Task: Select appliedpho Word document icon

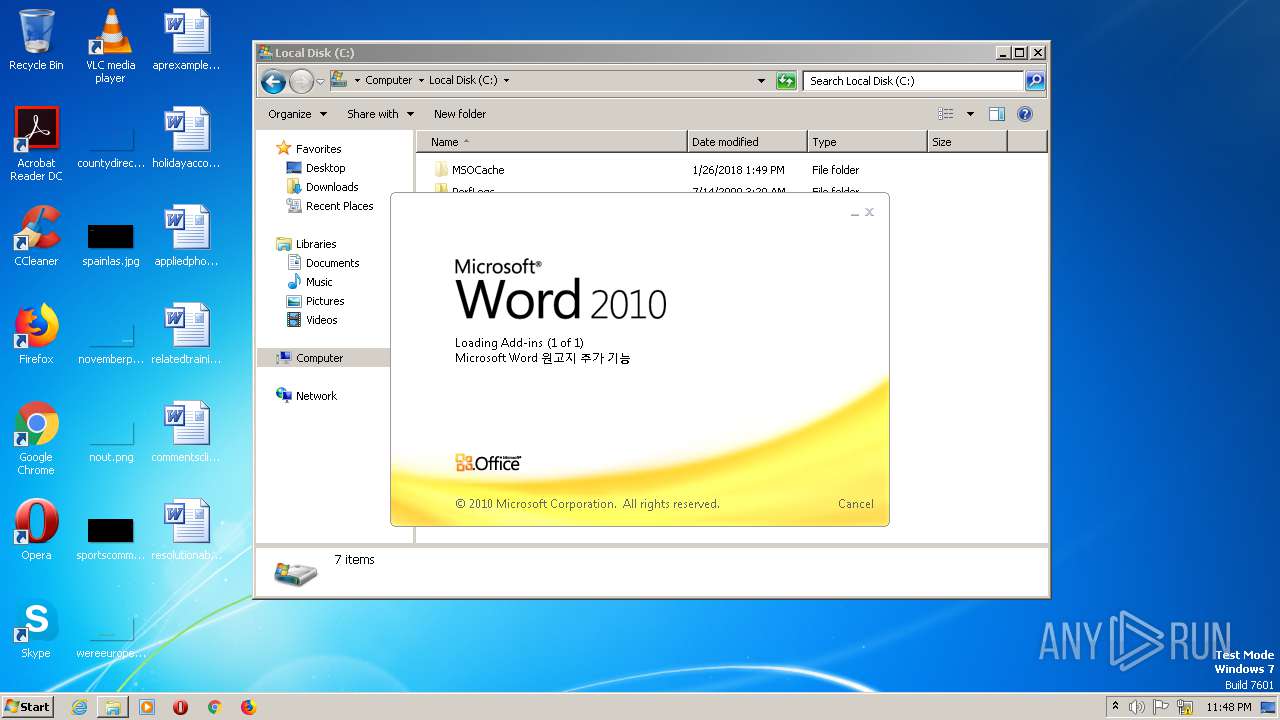Action: pyautogui.click(x=186, y=236)
